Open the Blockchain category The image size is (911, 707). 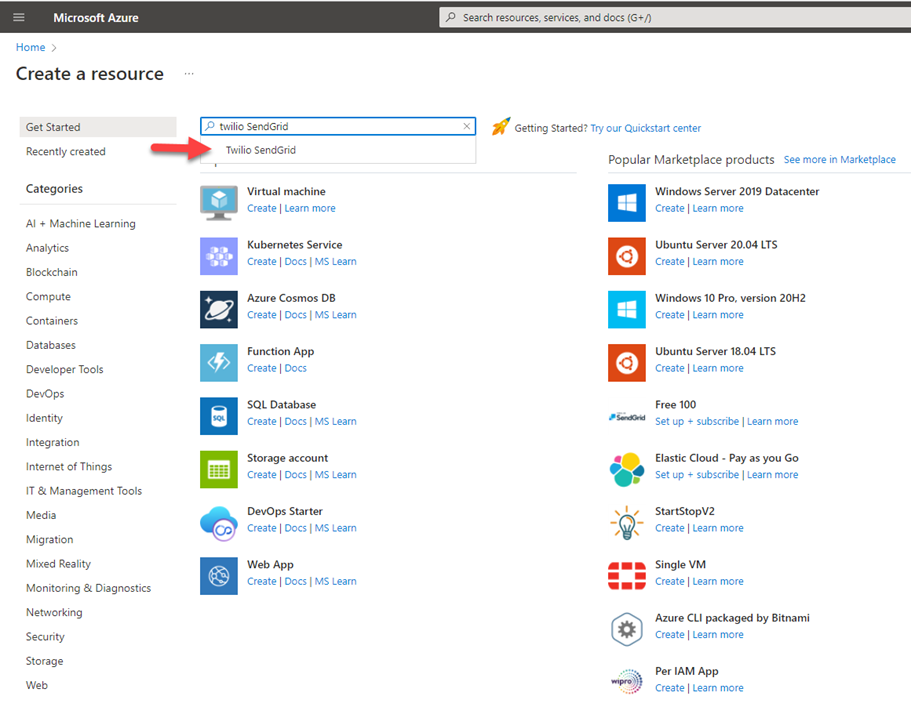[52, 272]
